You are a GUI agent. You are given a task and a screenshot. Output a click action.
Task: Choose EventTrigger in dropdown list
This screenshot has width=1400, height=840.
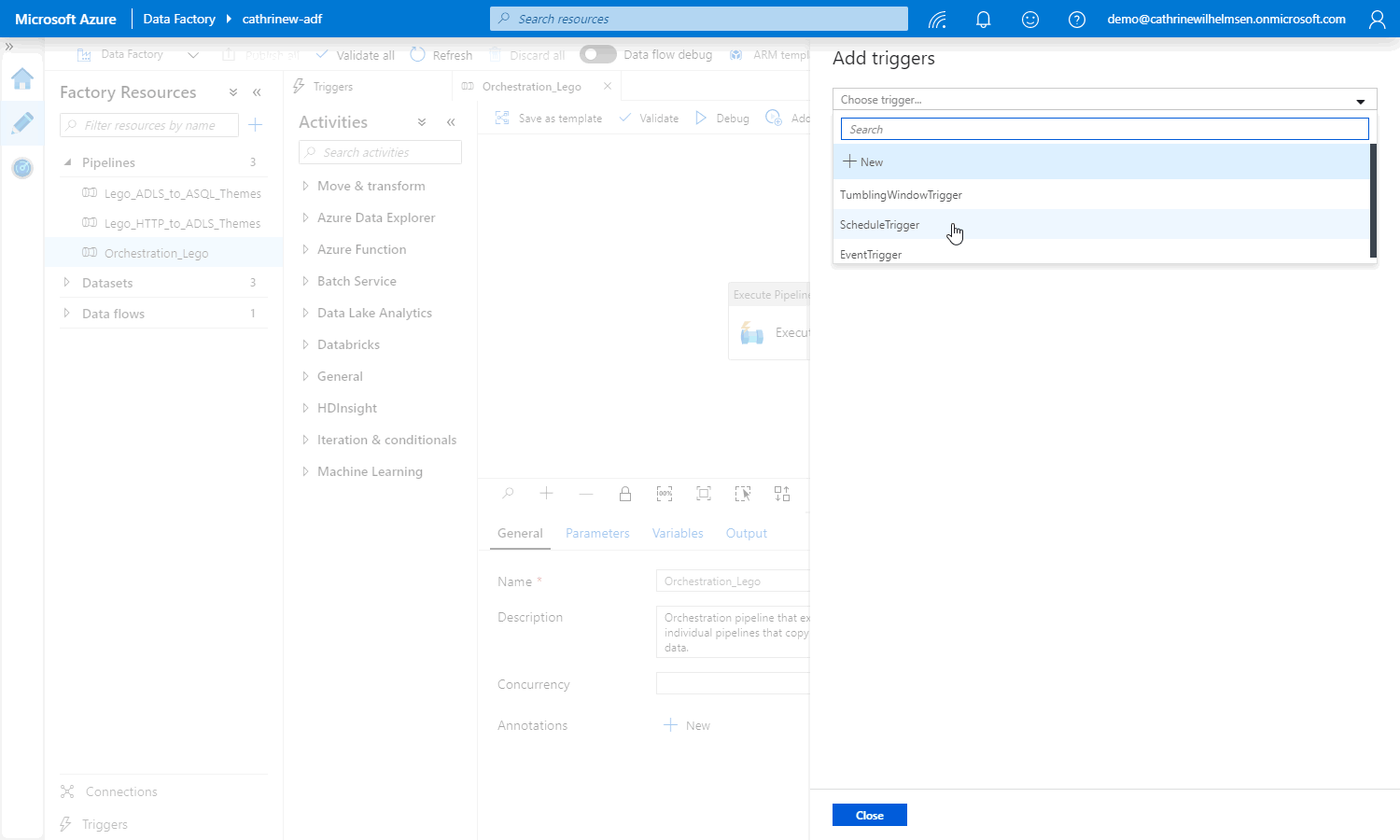[871, 254]
